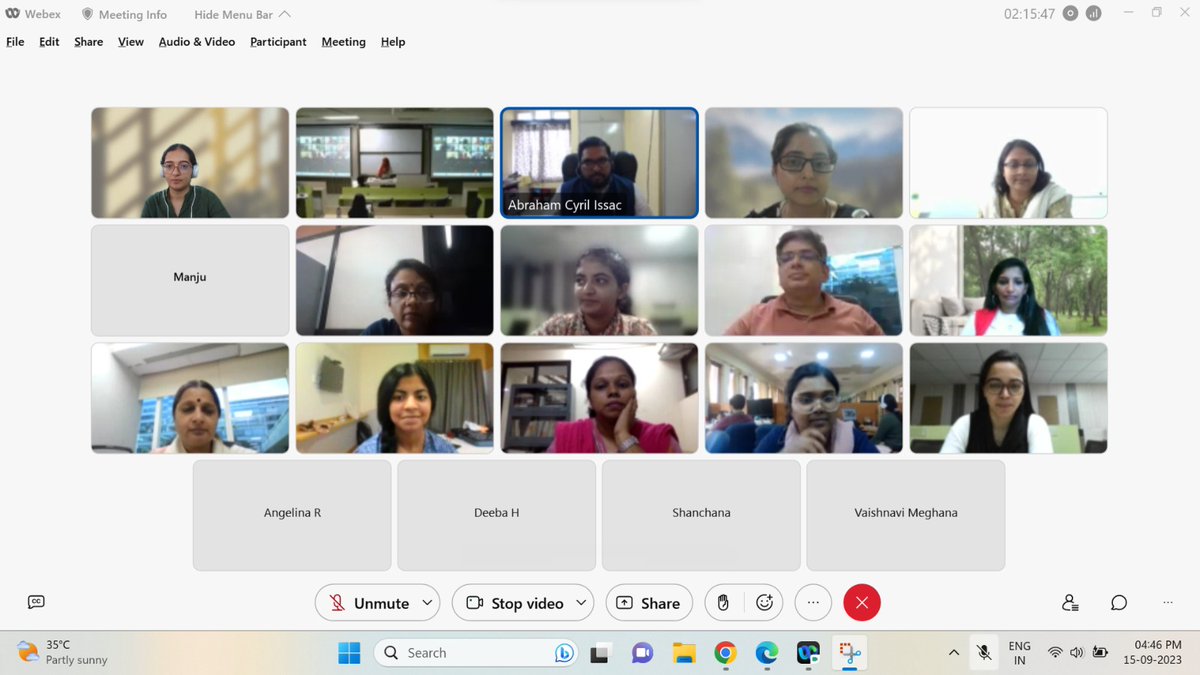Select the Angelina R participant tile
The width and height of the screenshot is (1200, 675).
292,515
